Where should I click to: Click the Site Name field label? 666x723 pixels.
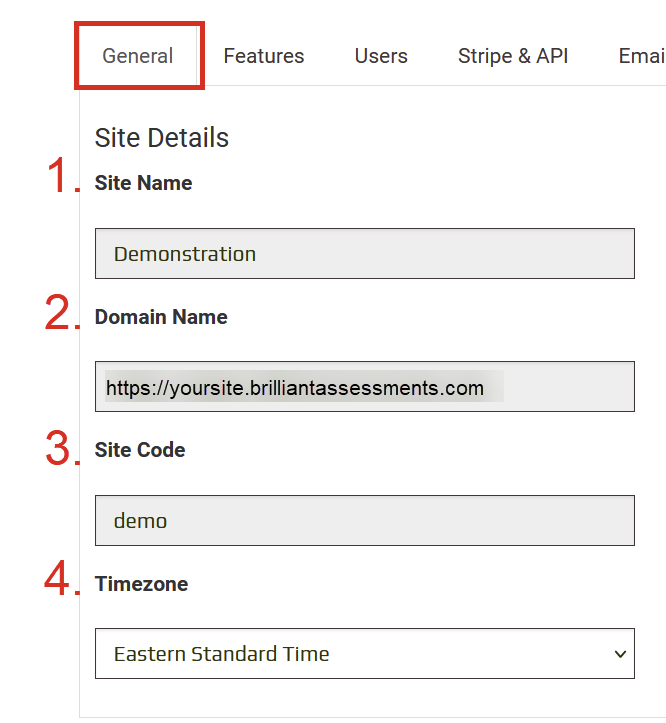143,183
